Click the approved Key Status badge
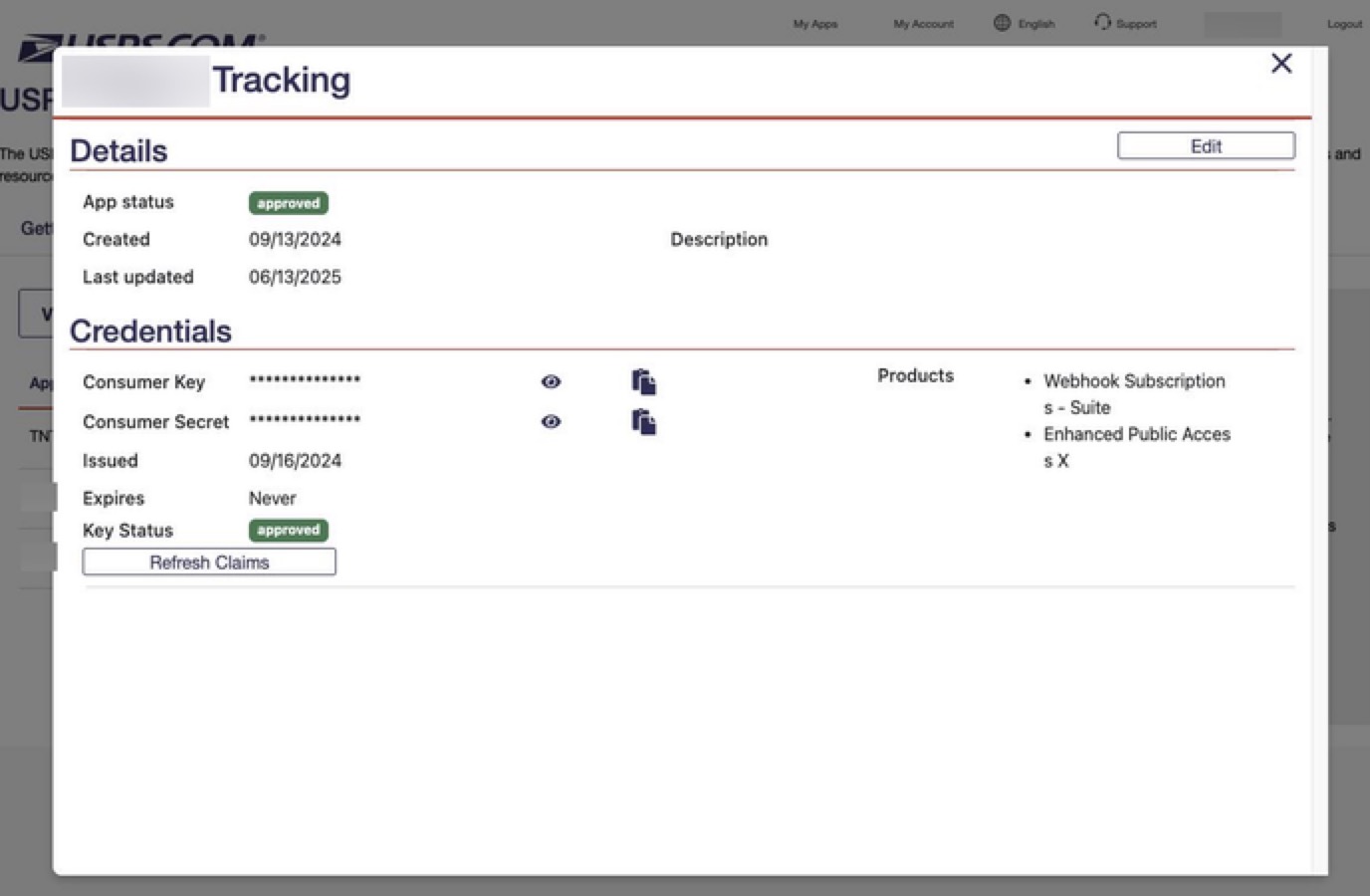Screen dimensions: 1370x896 (289, 531)
